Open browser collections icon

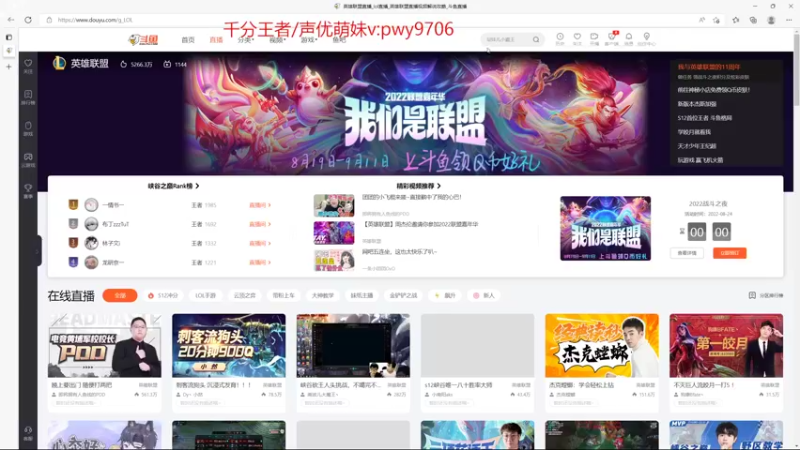tap(753, 20)
